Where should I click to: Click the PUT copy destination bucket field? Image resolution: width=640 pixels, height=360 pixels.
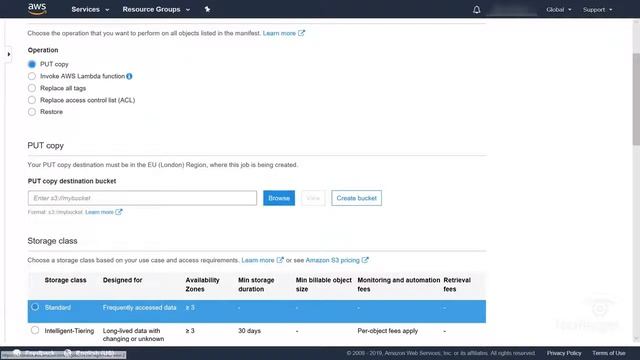[142, 198]
